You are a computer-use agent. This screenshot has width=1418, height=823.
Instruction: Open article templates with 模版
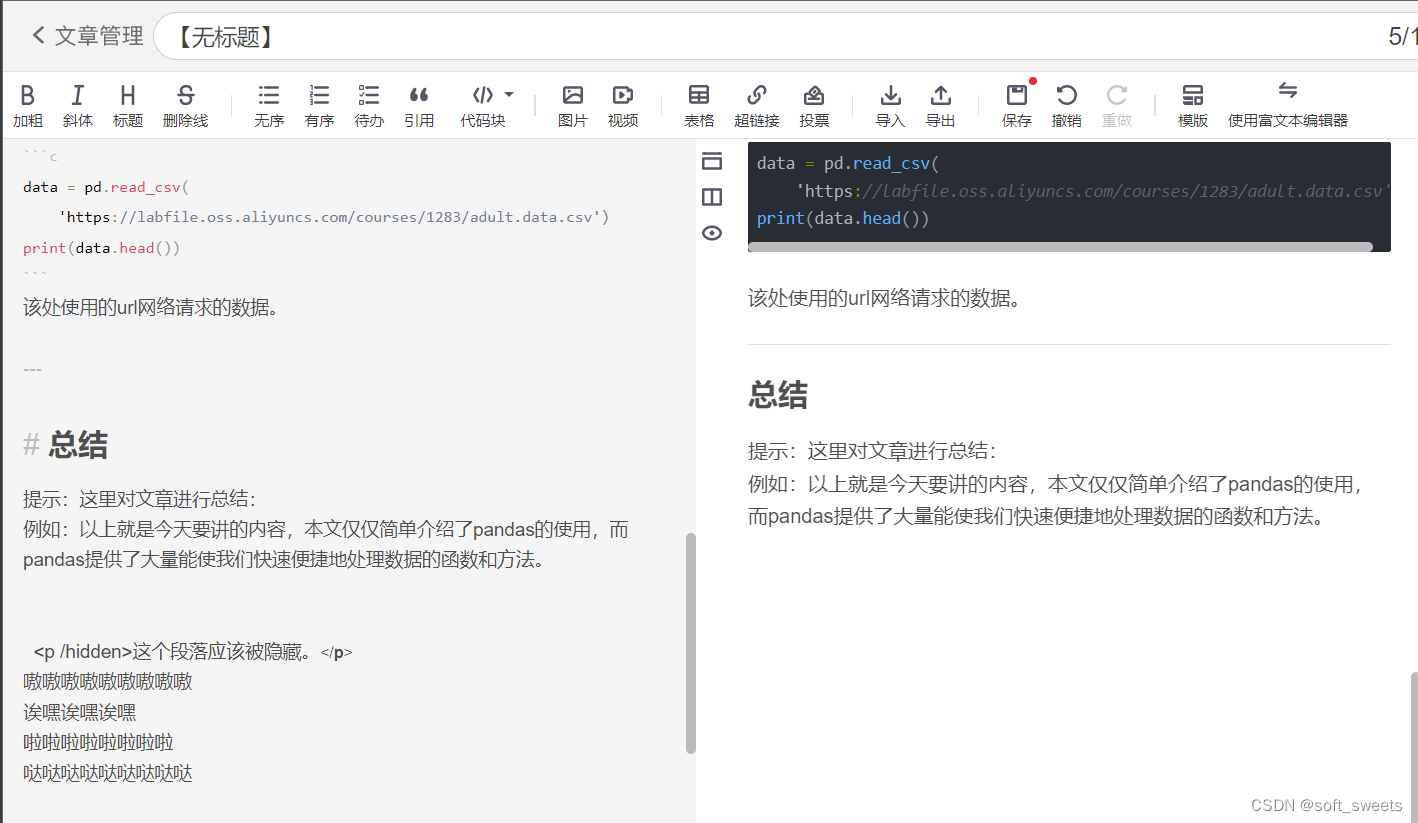[1193, 106]
